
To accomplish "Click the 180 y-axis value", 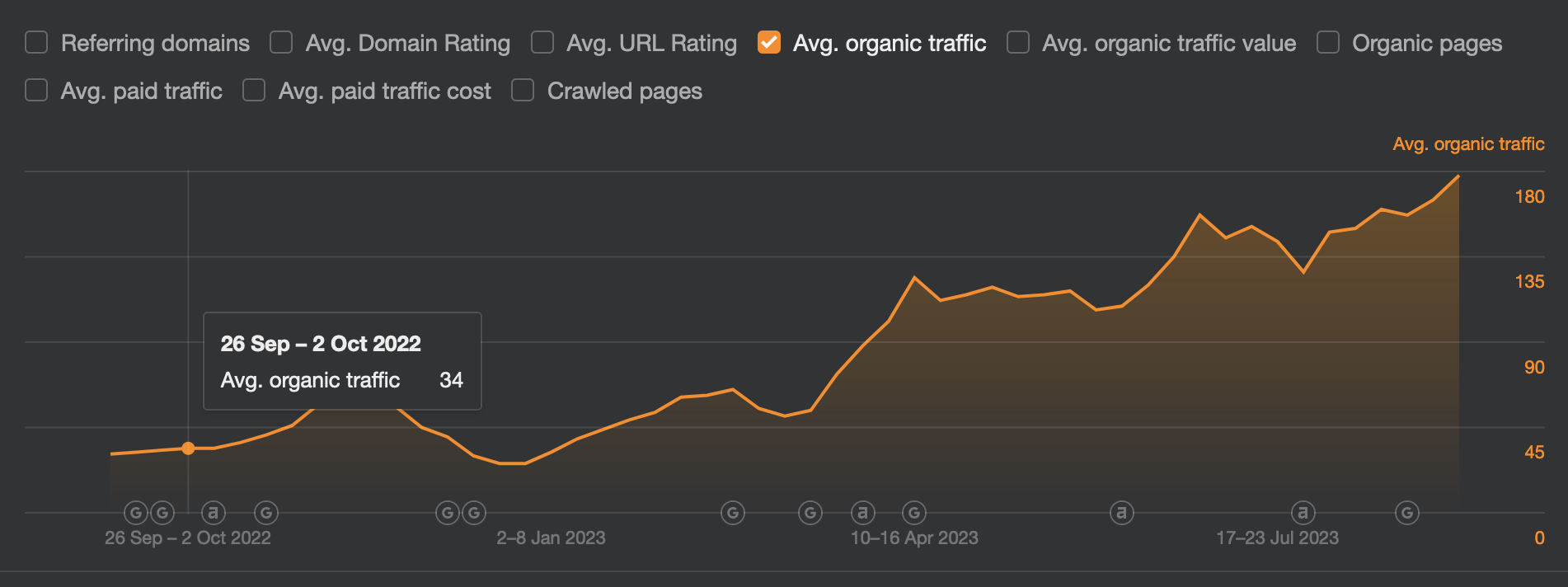I will 1529,196.
